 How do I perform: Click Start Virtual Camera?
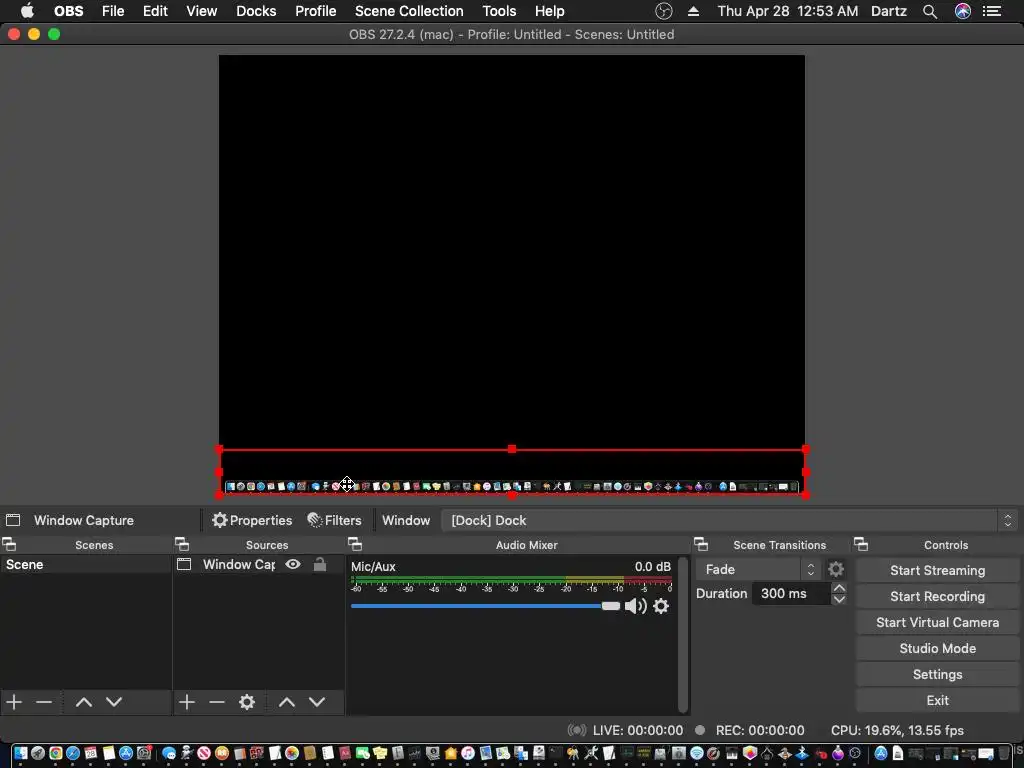pyautogui.click(x=937, y=622)
